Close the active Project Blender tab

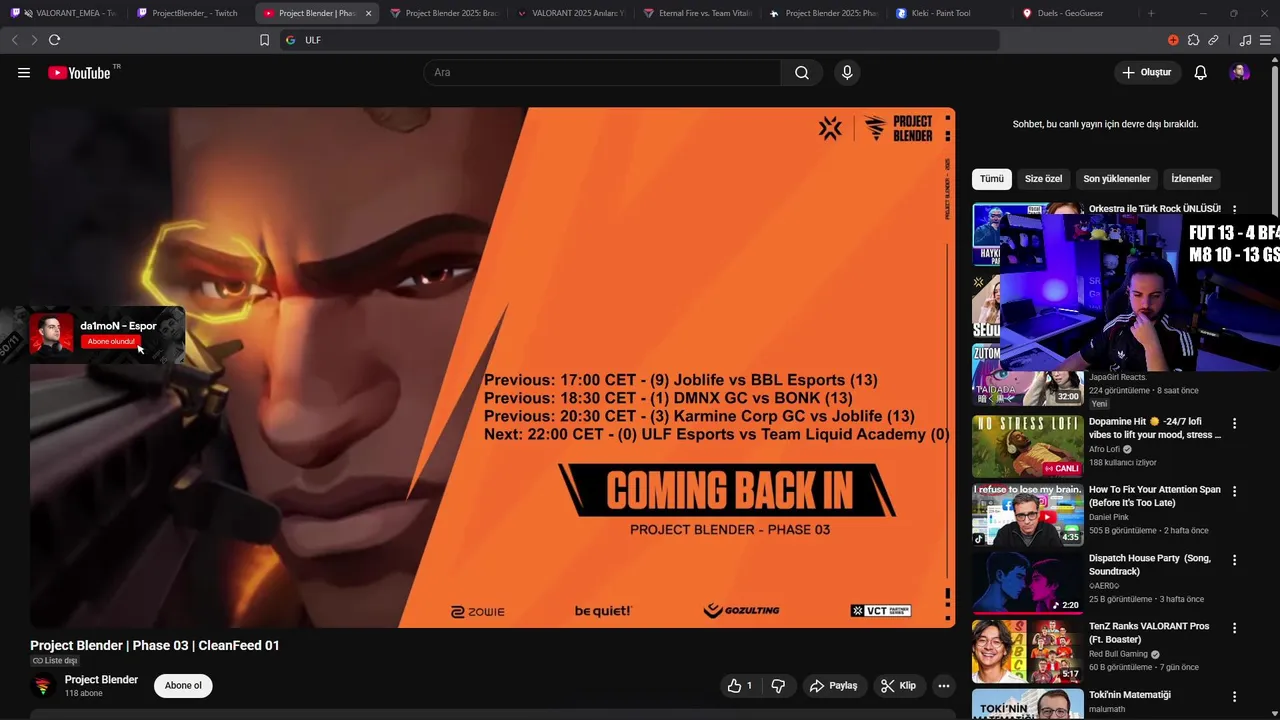coord(368,13)
